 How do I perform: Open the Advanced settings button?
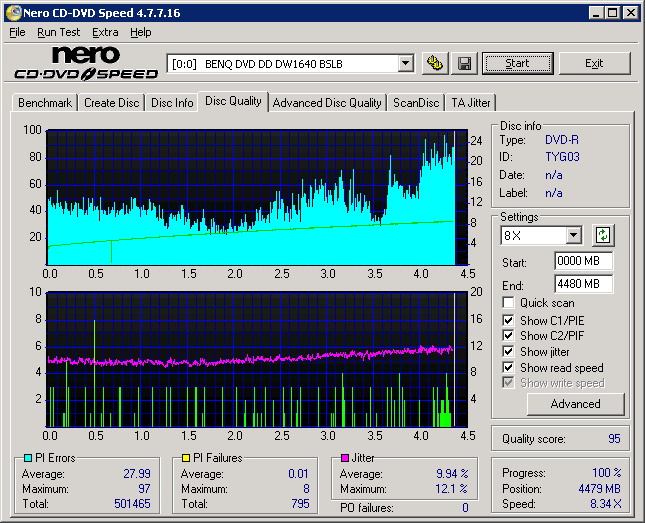575,404
